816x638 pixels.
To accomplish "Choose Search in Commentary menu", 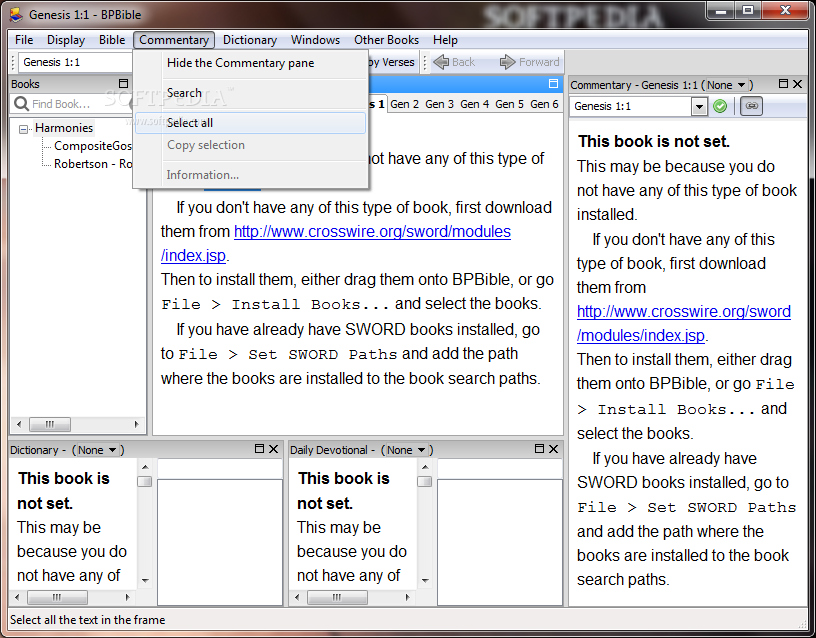I will coord(250,93).
